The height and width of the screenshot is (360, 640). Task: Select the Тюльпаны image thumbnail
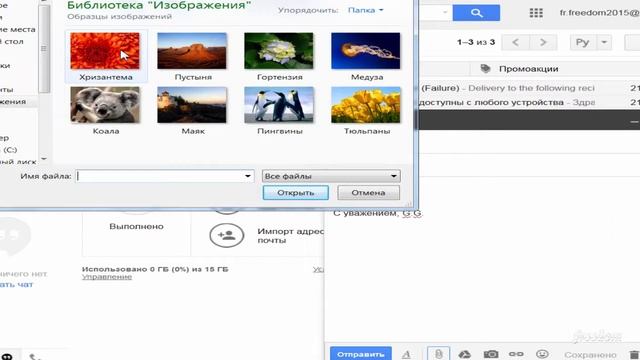click(x=366, y=105)
